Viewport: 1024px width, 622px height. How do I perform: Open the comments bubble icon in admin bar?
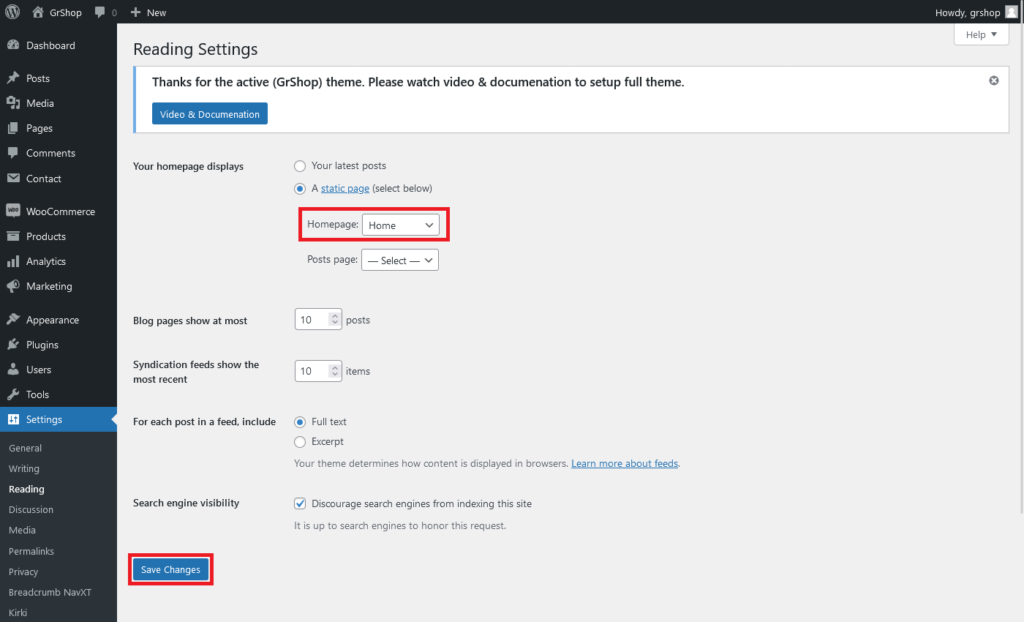coord(100,12)
